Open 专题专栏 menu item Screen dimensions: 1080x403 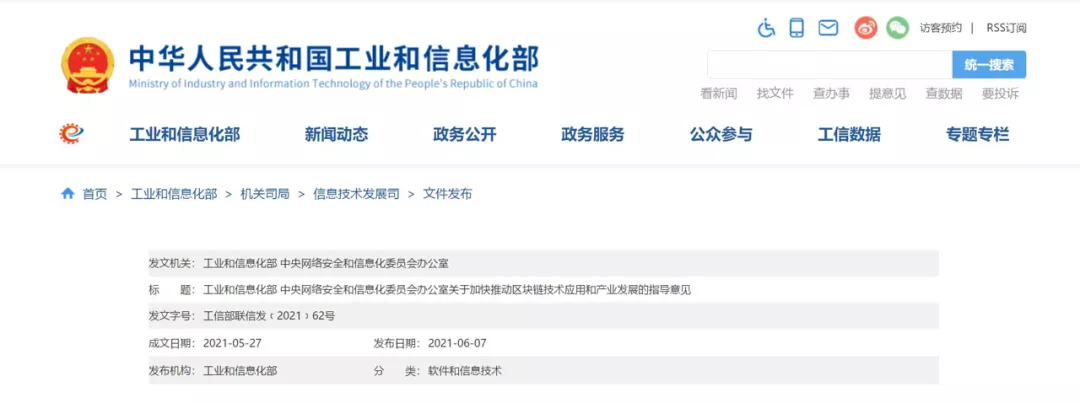click(x=977, y=134)
